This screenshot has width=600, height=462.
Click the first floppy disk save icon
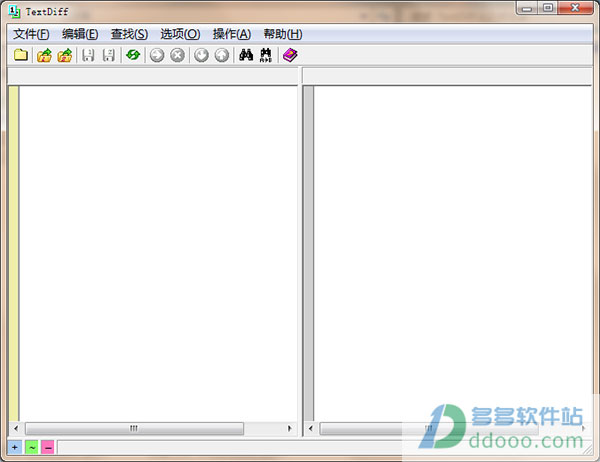88,55
